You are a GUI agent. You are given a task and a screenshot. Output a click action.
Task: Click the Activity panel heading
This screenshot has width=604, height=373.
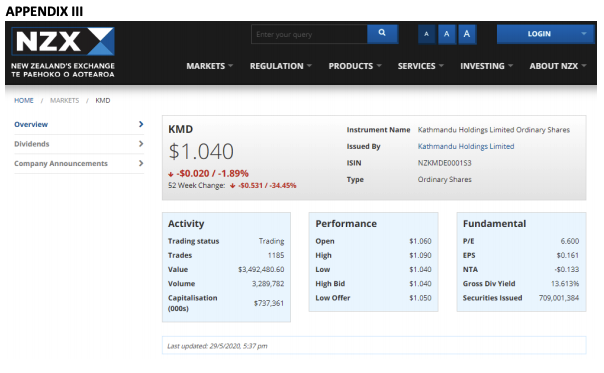[186, 224]
